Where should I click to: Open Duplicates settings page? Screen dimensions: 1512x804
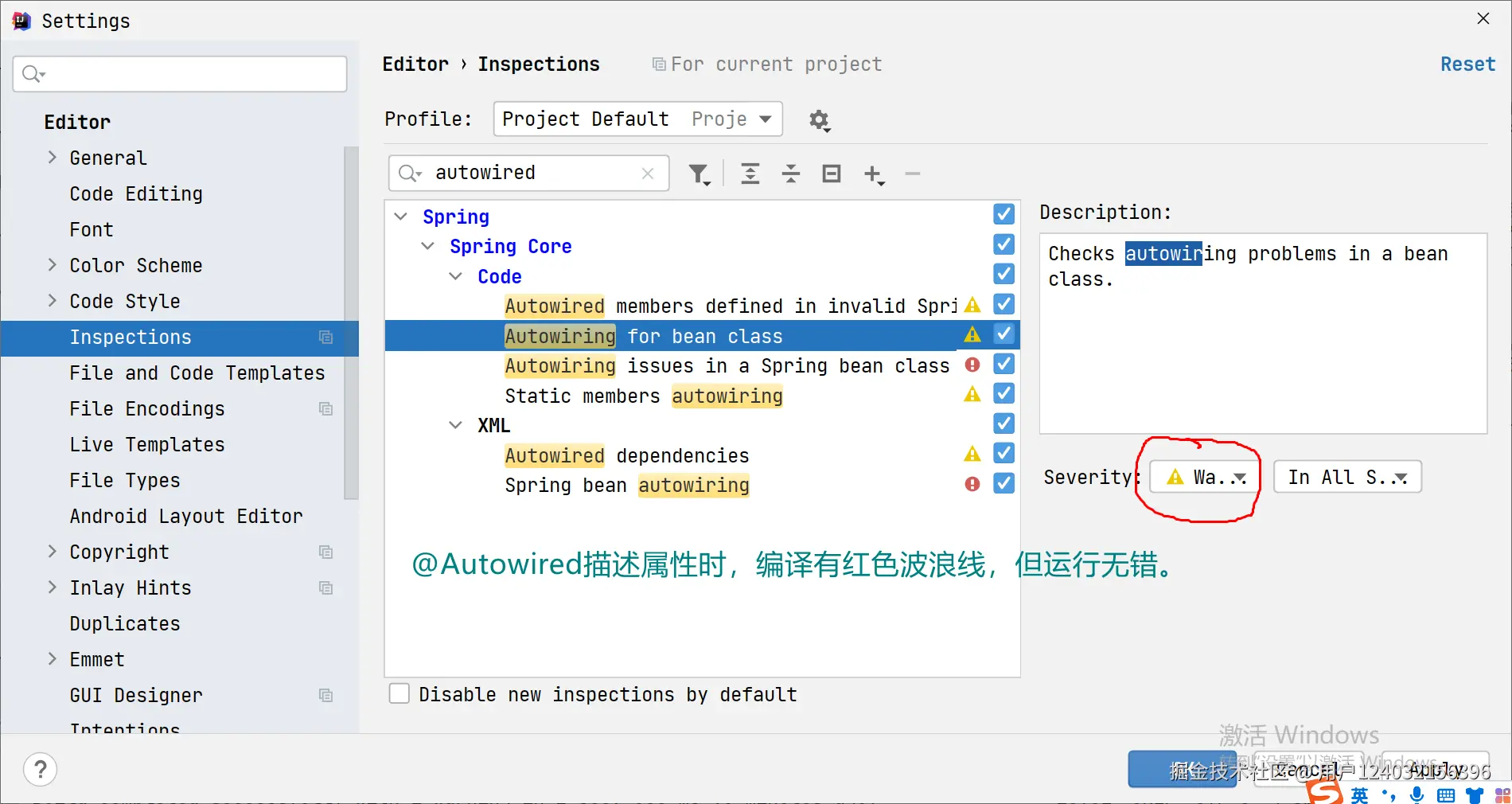click(x=125, y=623)
